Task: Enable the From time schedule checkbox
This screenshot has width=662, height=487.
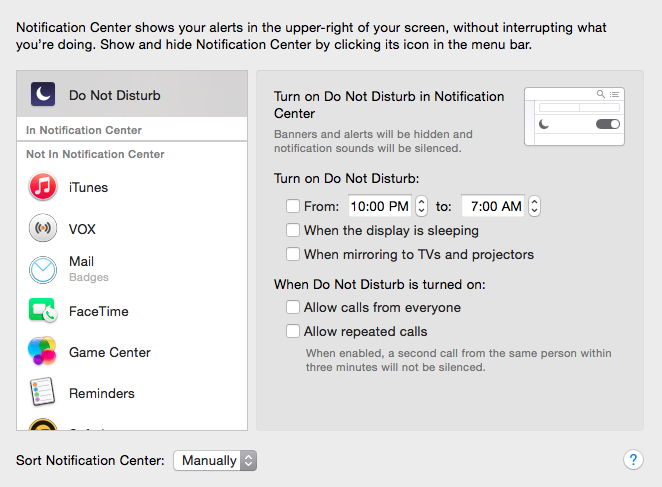Action: pos(293,206)
